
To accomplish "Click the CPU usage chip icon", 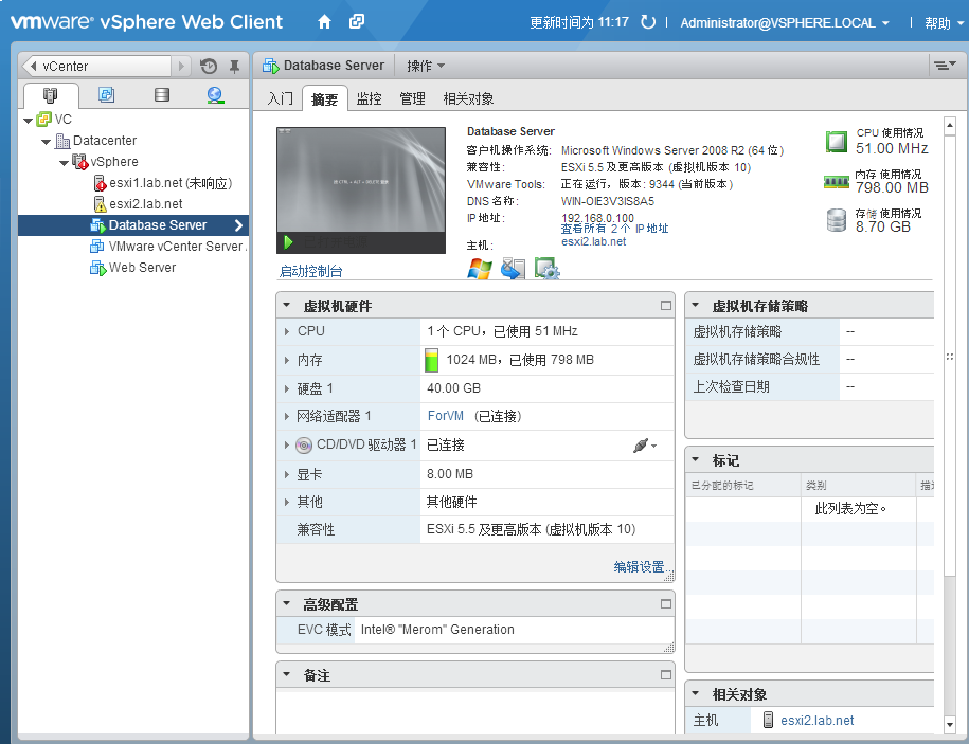I will coord(836,141).
